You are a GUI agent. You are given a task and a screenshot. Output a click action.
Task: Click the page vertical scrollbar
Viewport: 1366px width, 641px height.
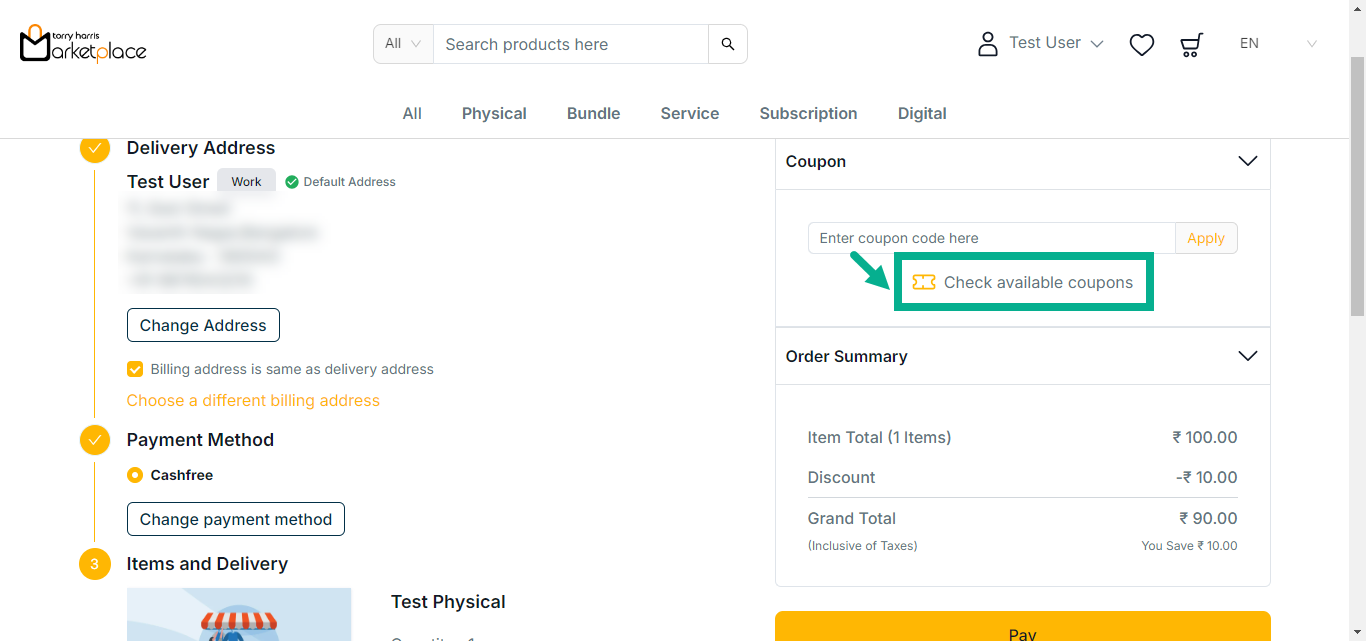point(1356,200)
